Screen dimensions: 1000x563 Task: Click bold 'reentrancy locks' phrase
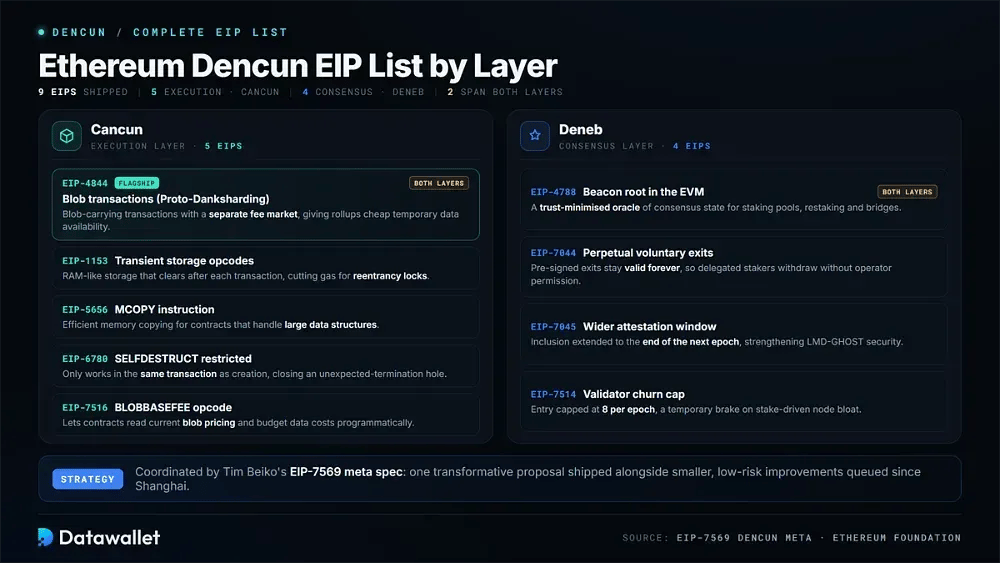pos(390,276)
